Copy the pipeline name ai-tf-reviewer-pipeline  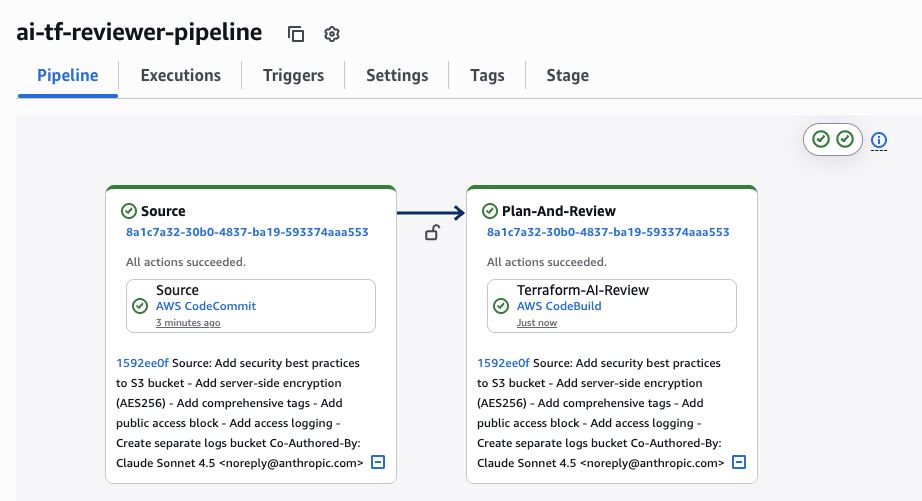(x=296, y=34)
